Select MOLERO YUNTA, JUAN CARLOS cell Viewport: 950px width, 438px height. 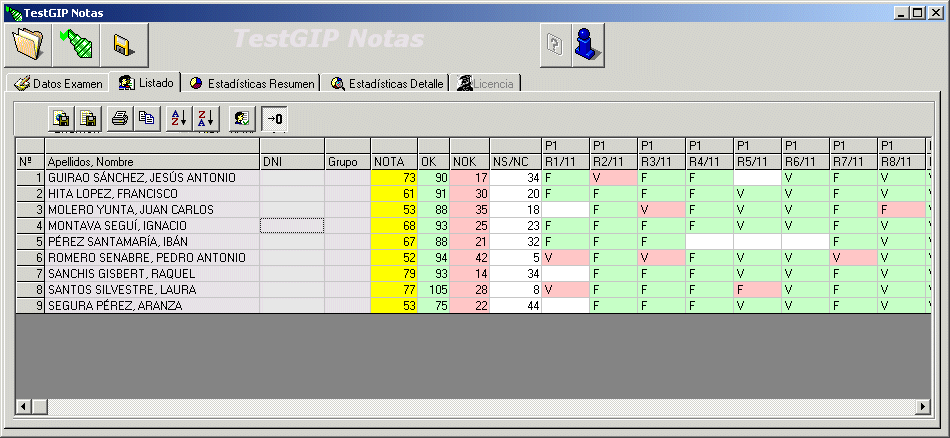pos(152,210)
